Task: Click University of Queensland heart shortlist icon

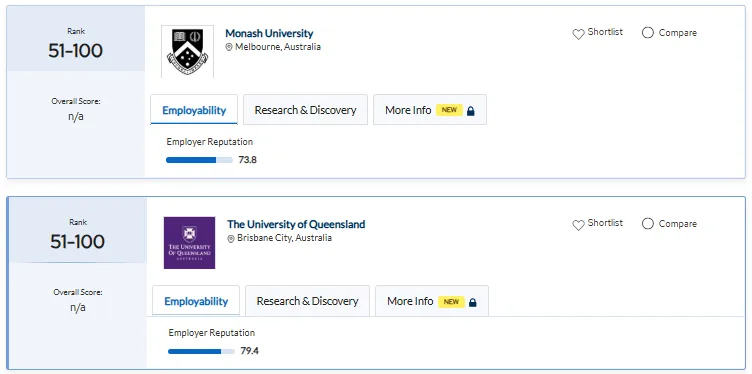Action: 578,225
